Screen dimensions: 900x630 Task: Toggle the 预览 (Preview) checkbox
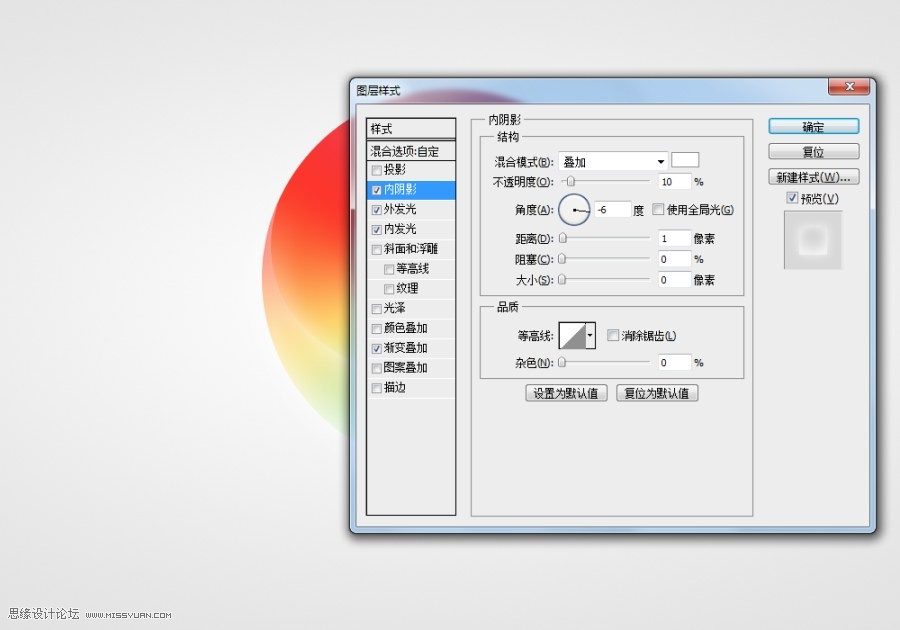(x=790, y=198)
